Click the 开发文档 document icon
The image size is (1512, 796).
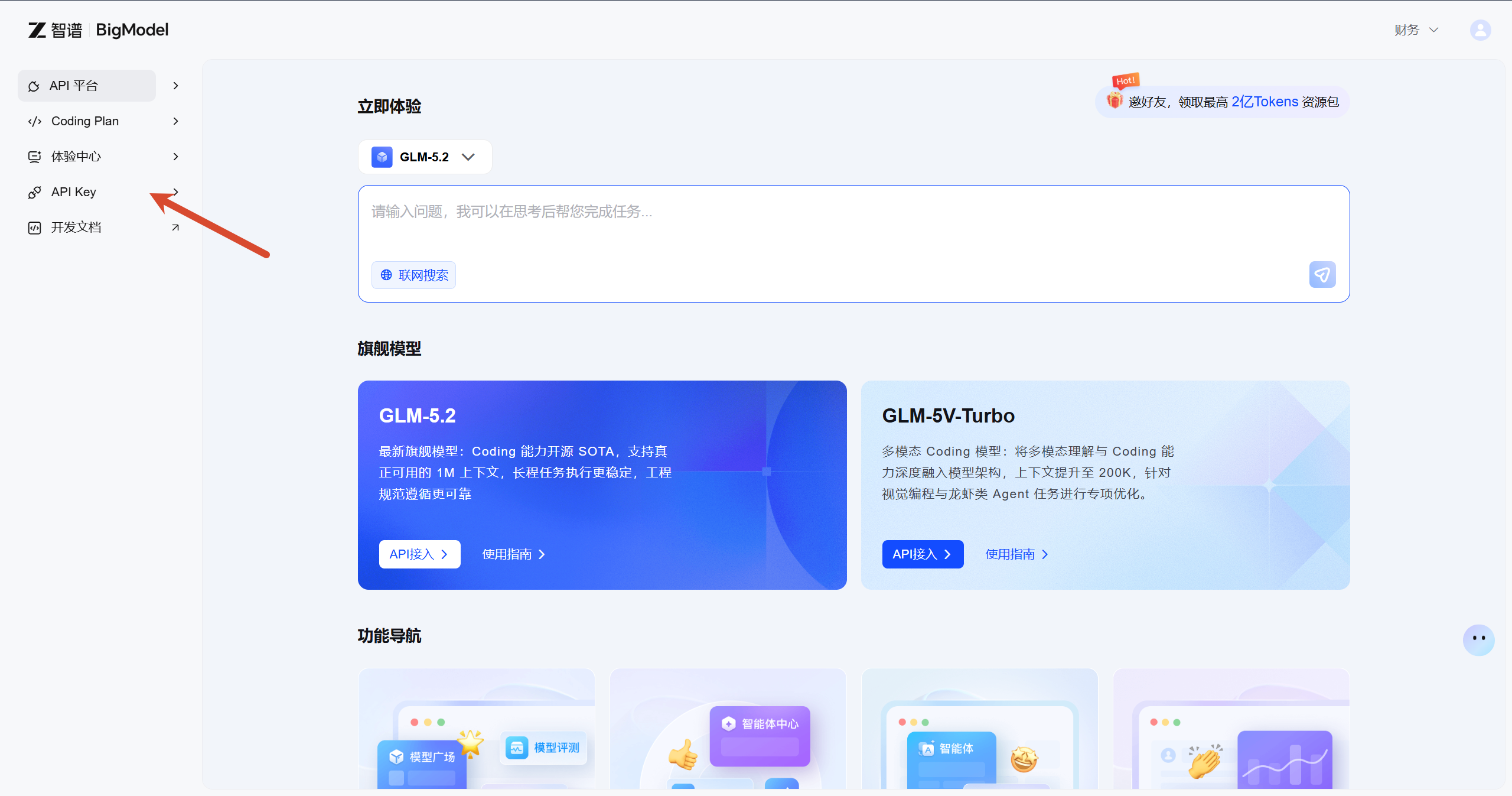pos(35,228)
